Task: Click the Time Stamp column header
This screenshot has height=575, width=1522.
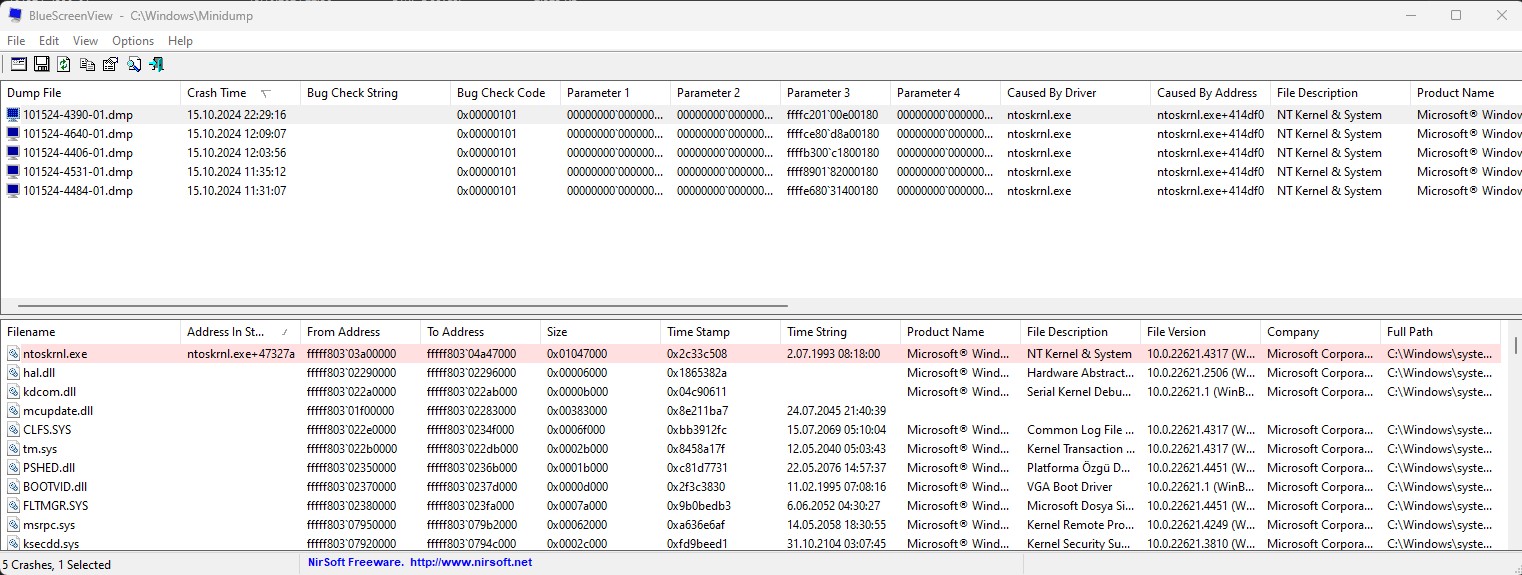Action: (x=720, y=332)
